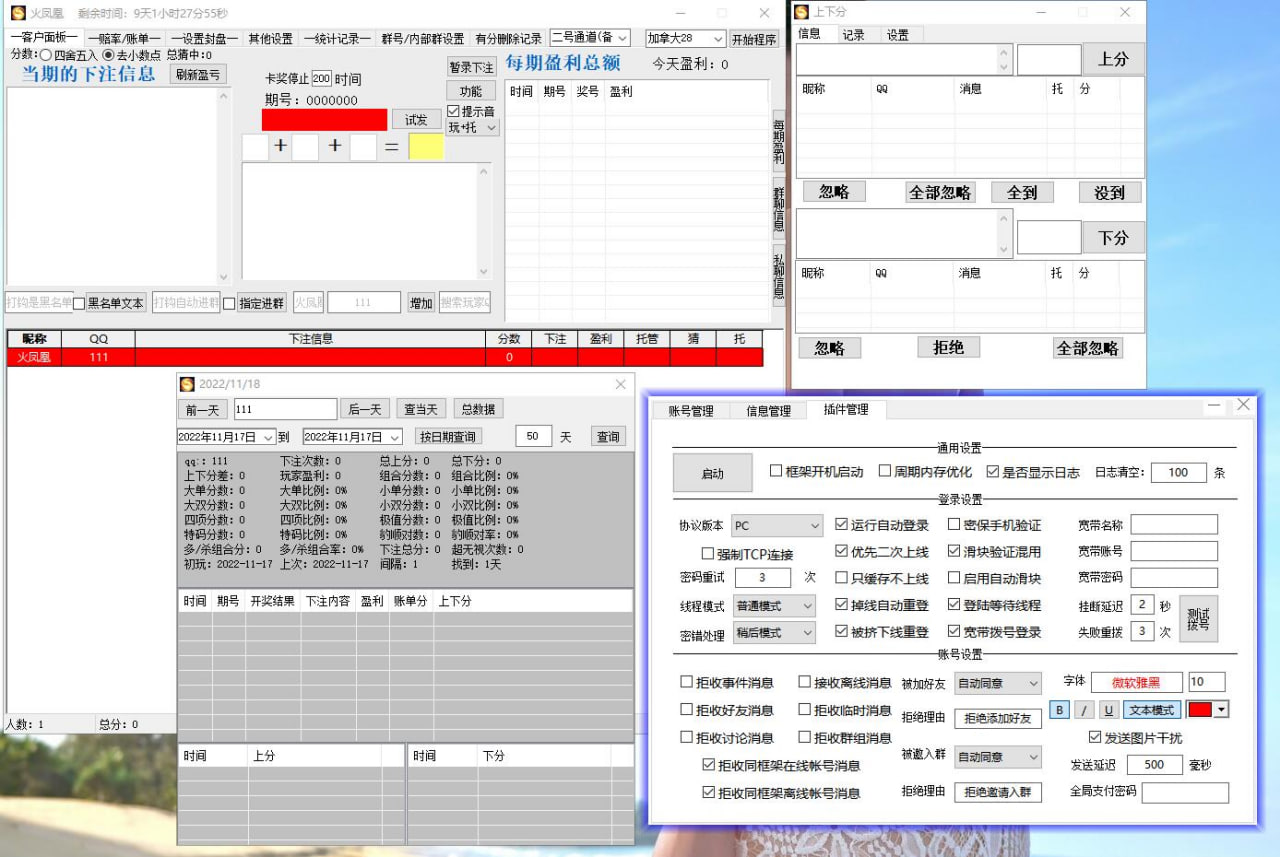Image resolution: width=1280 pixels, height=857 pixels.
Task: Open the 线程模式 普通模式 dropdown
Action: point(776,606)
